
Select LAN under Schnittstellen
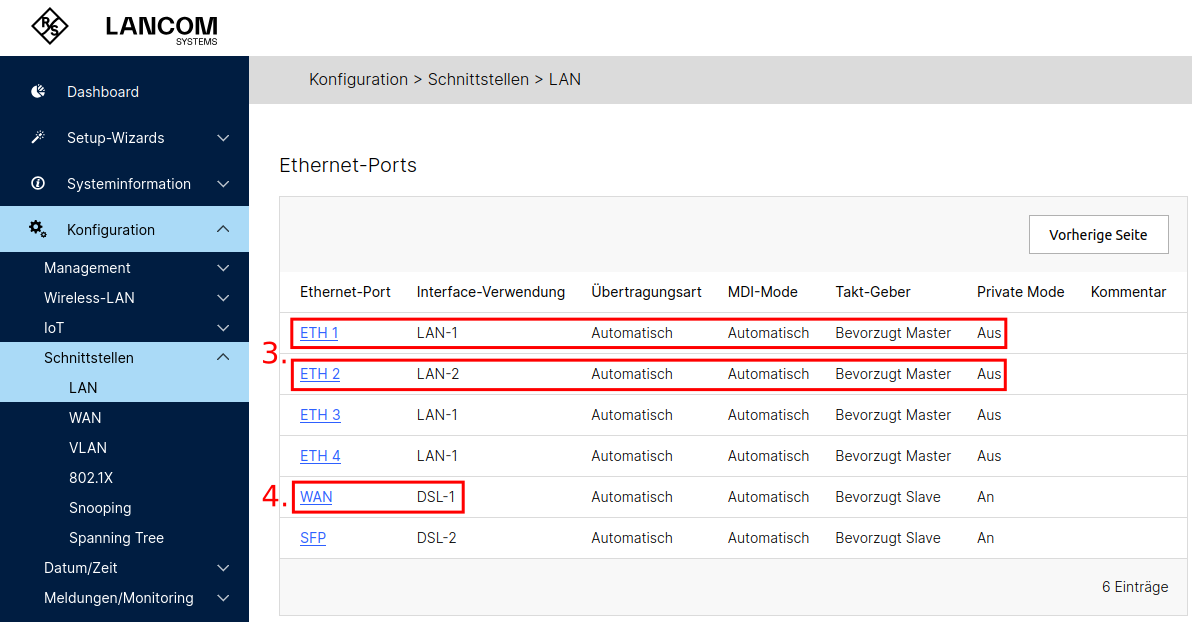[x=83, y=388]
